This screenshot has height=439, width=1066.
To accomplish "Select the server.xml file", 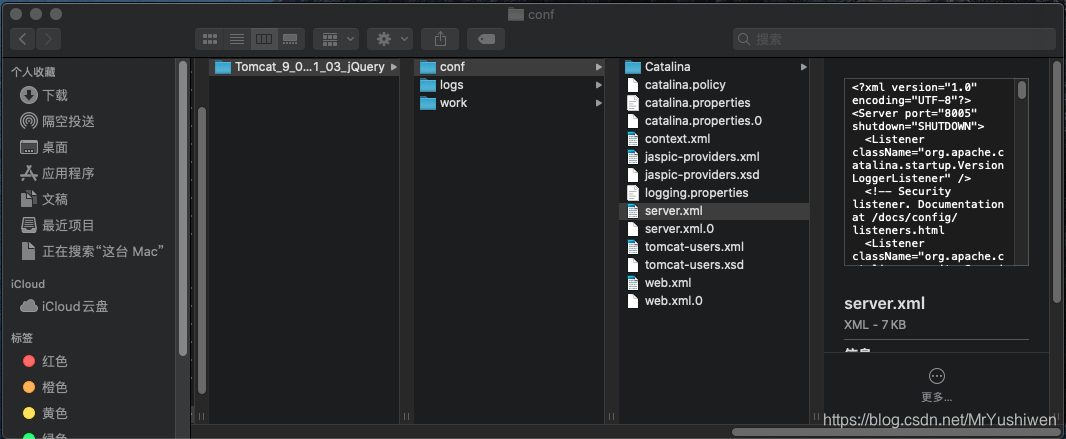I will tap(714, 211).
